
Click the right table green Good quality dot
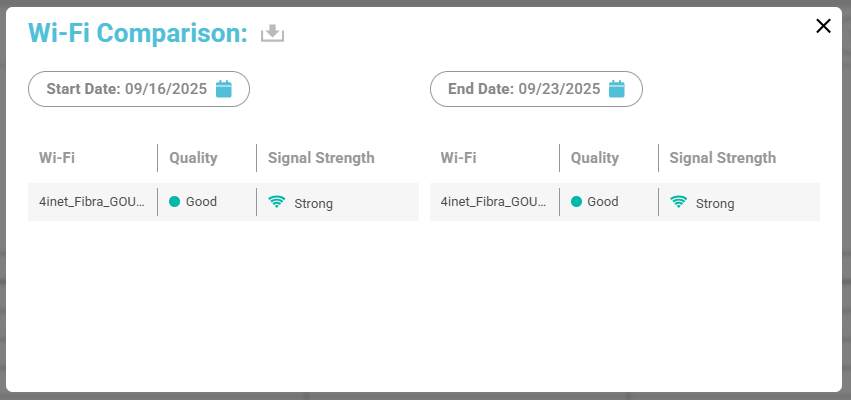(576, 202)
